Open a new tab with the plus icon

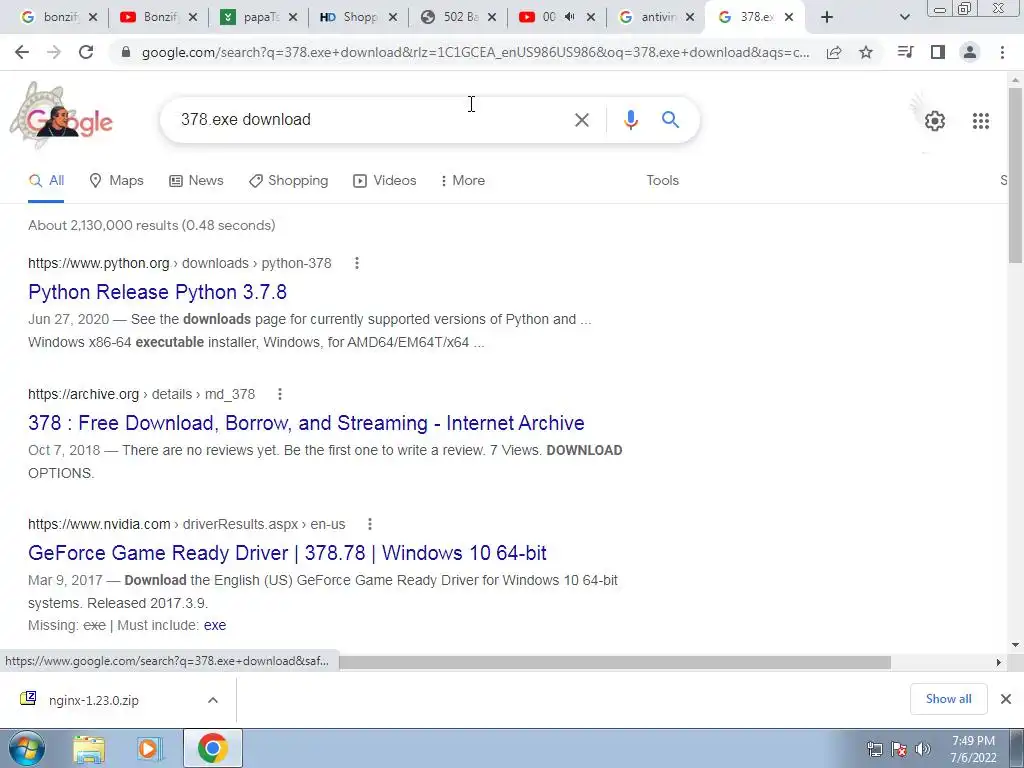[827, 18]
